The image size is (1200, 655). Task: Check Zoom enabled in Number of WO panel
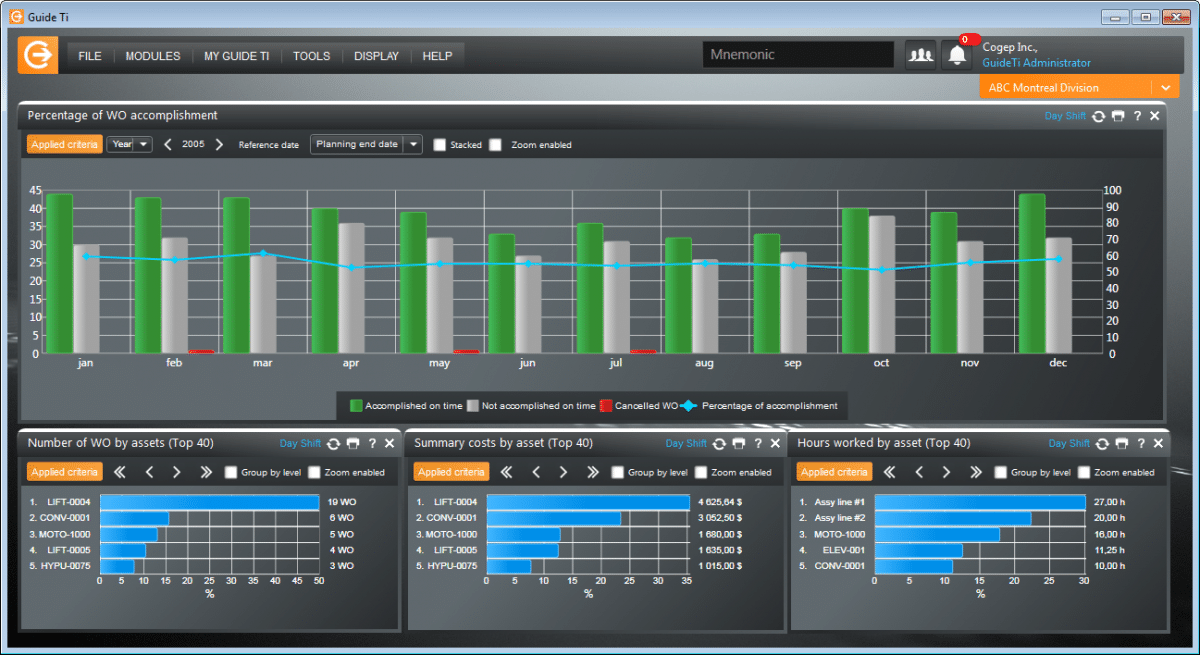click(x=314, y=472)
